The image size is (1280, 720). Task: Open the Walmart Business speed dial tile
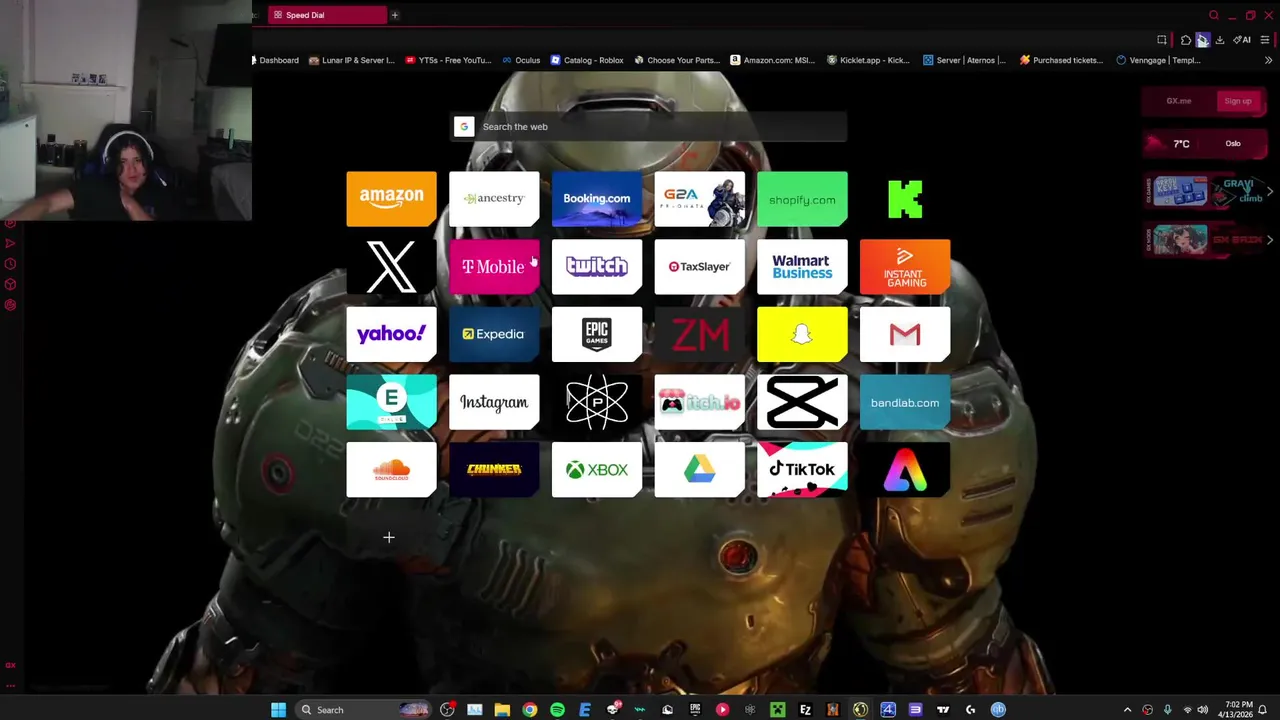(x=802, y=266)
